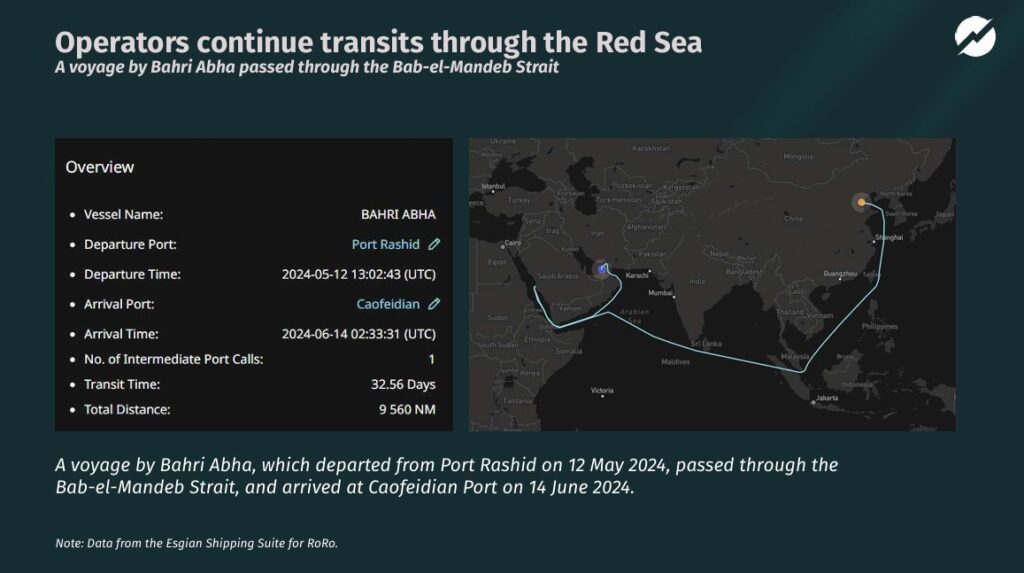Click the 32.56 Days transit time value
The height and width of the screenshot is (573, 1024).
[403, 384]
